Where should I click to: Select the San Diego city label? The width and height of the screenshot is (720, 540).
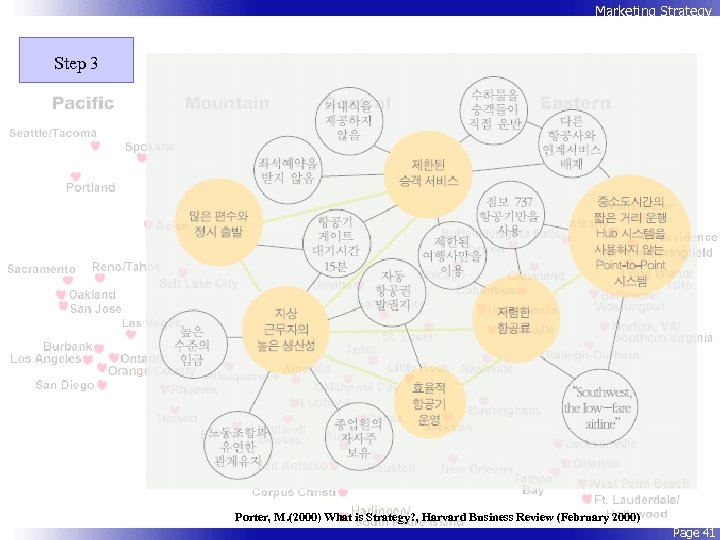pos(65,385)
